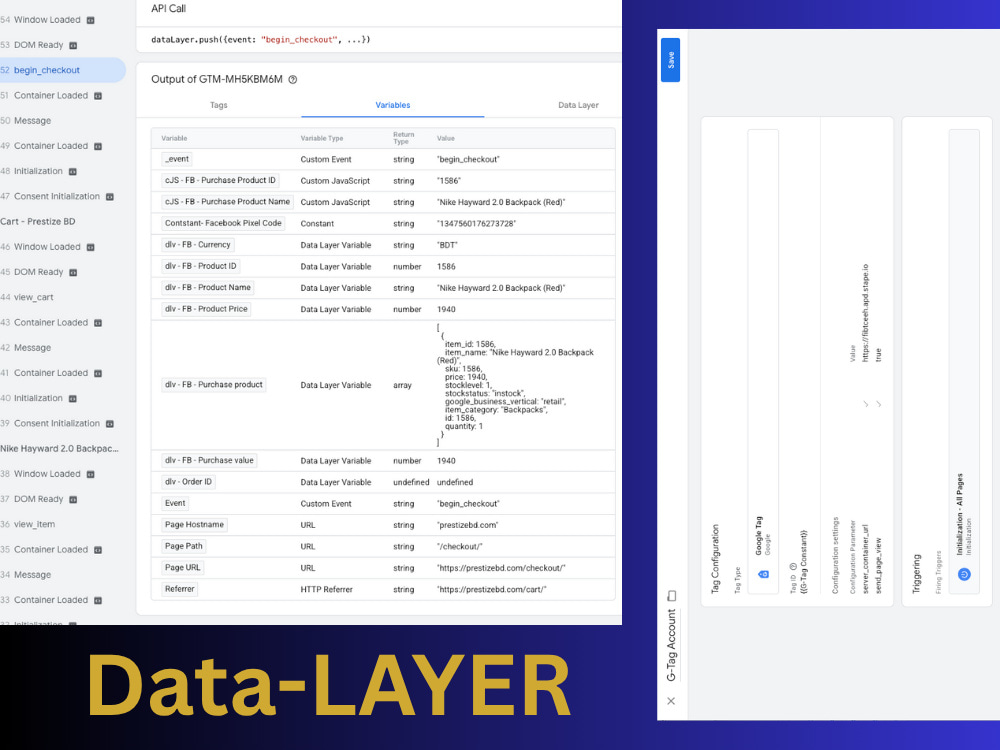Image resolution: width=1000 pixels, height=750 pixels.
Task: Click the Referrer variable chip
Action: point(179,589)
